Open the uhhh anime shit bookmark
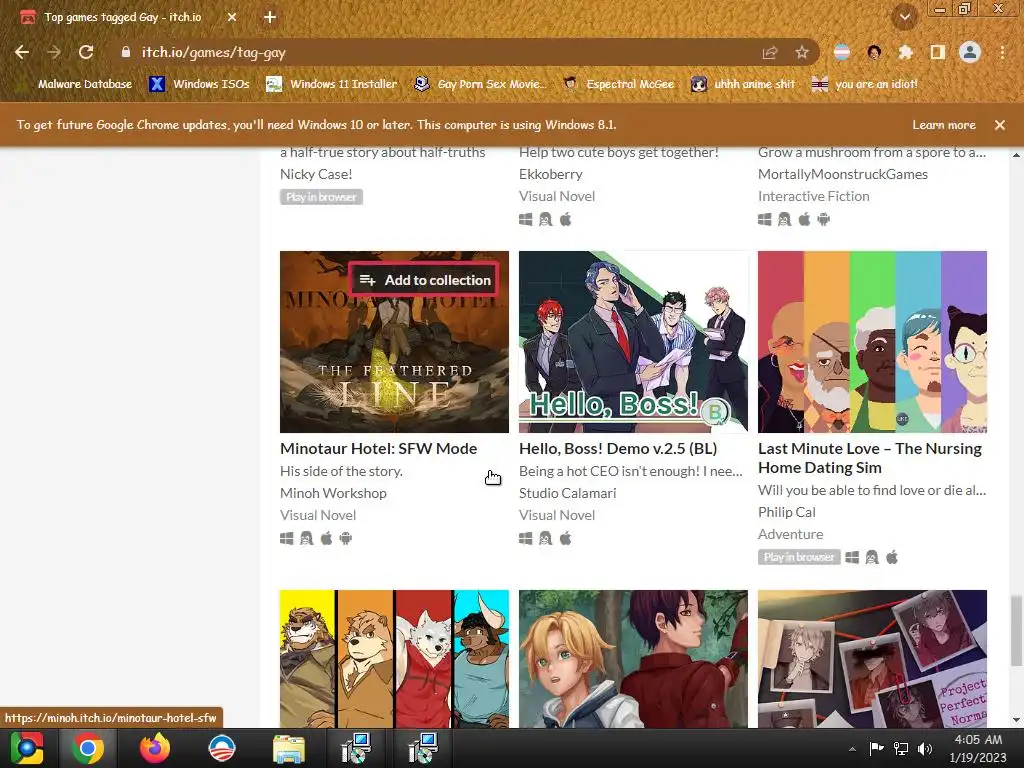The height and width of the screenshot is (768, 1024). [743, 84]
